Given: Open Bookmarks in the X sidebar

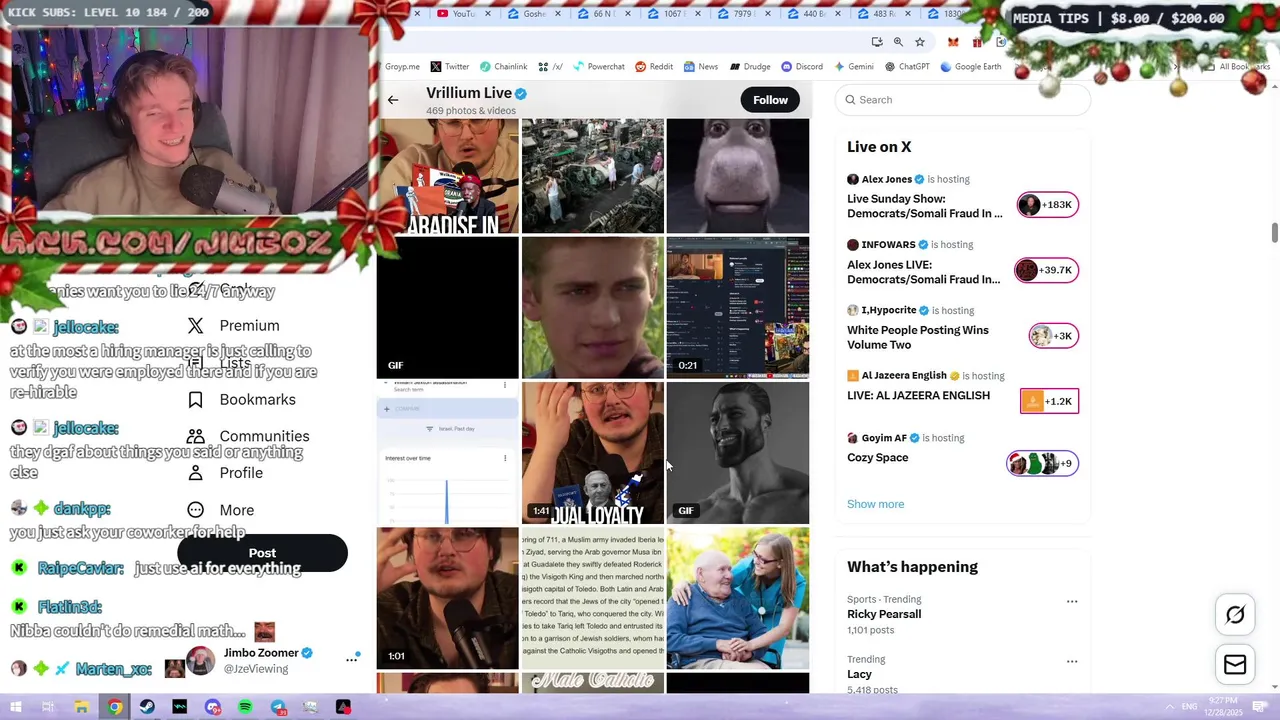Looking at the screenshot, I should pos(242,400).
